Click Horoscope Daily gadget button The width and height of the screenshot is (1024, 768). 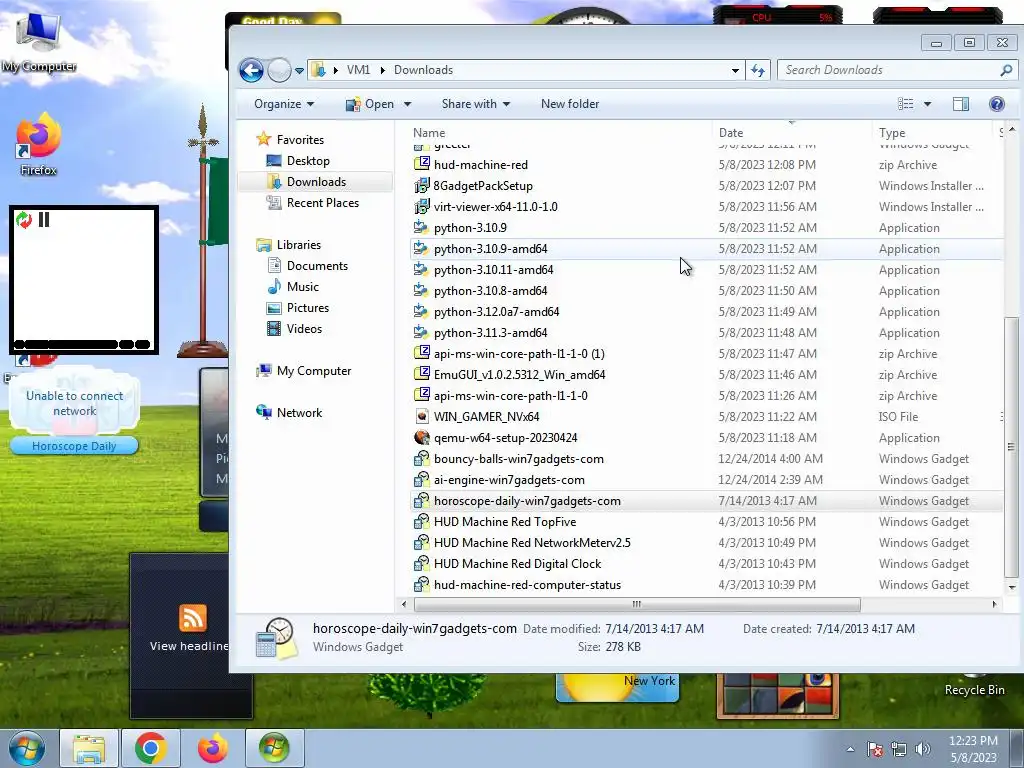[x=74, y=446]
